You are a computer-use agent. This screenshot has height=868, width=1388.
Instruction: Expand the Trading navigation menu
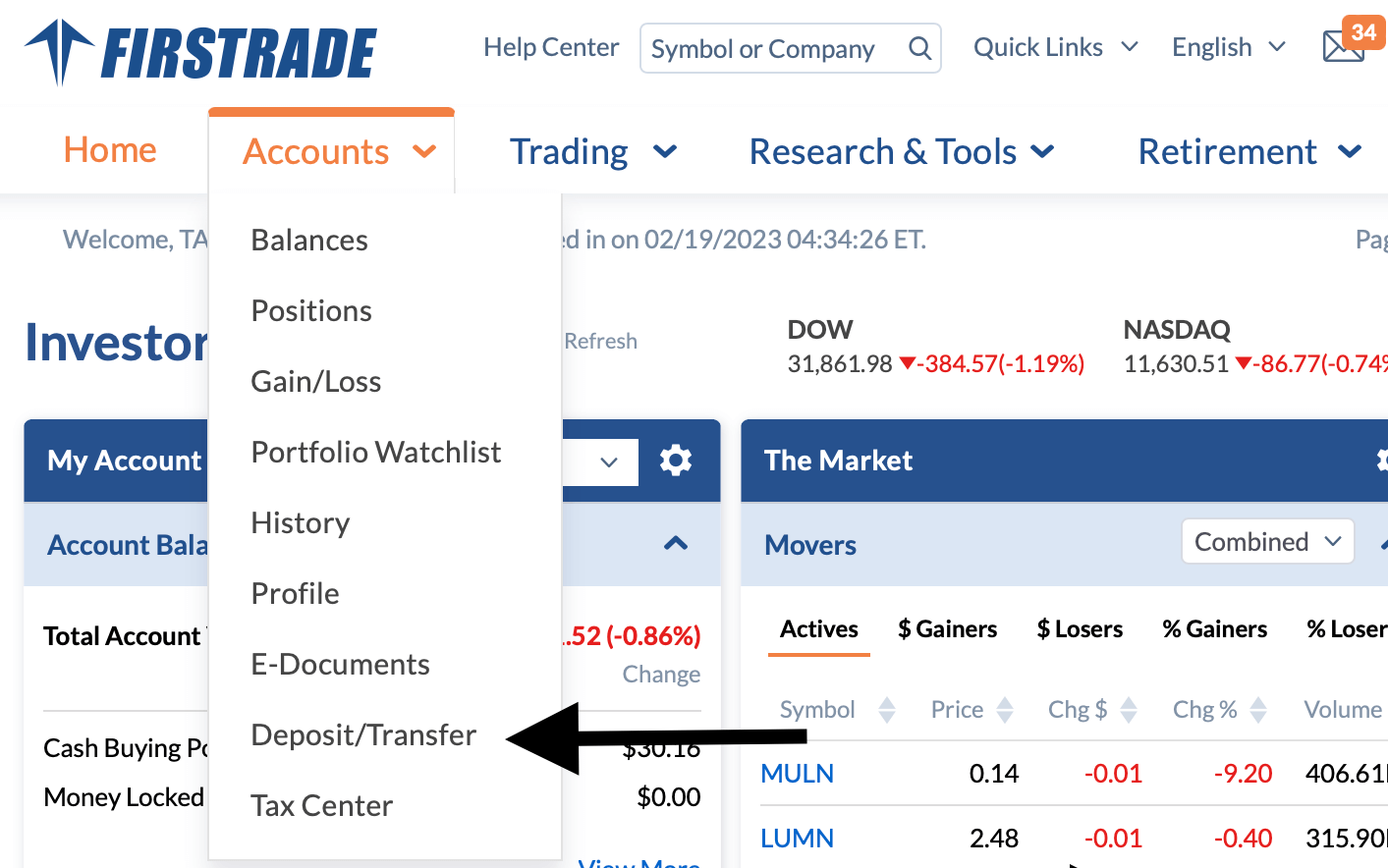[x=593, y=152]
